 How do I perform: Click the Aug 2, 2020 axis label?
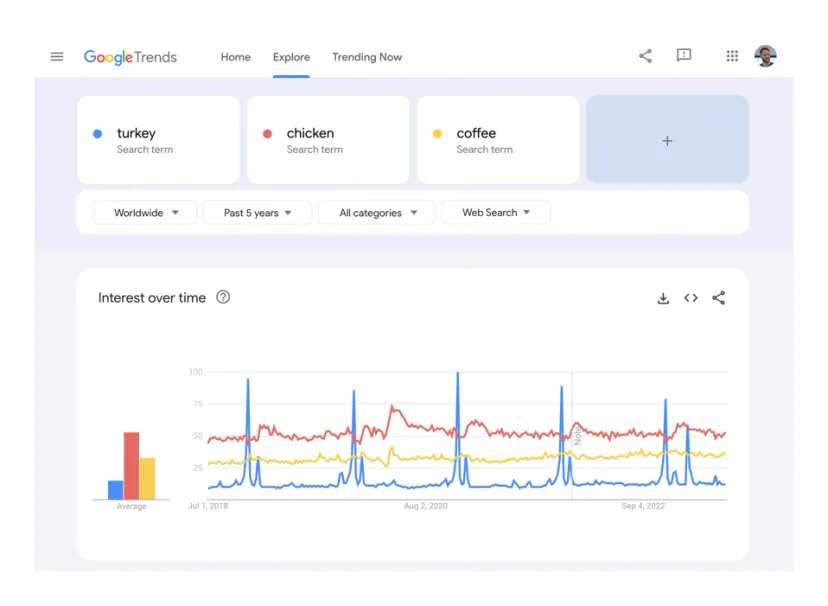coord(426,506)
